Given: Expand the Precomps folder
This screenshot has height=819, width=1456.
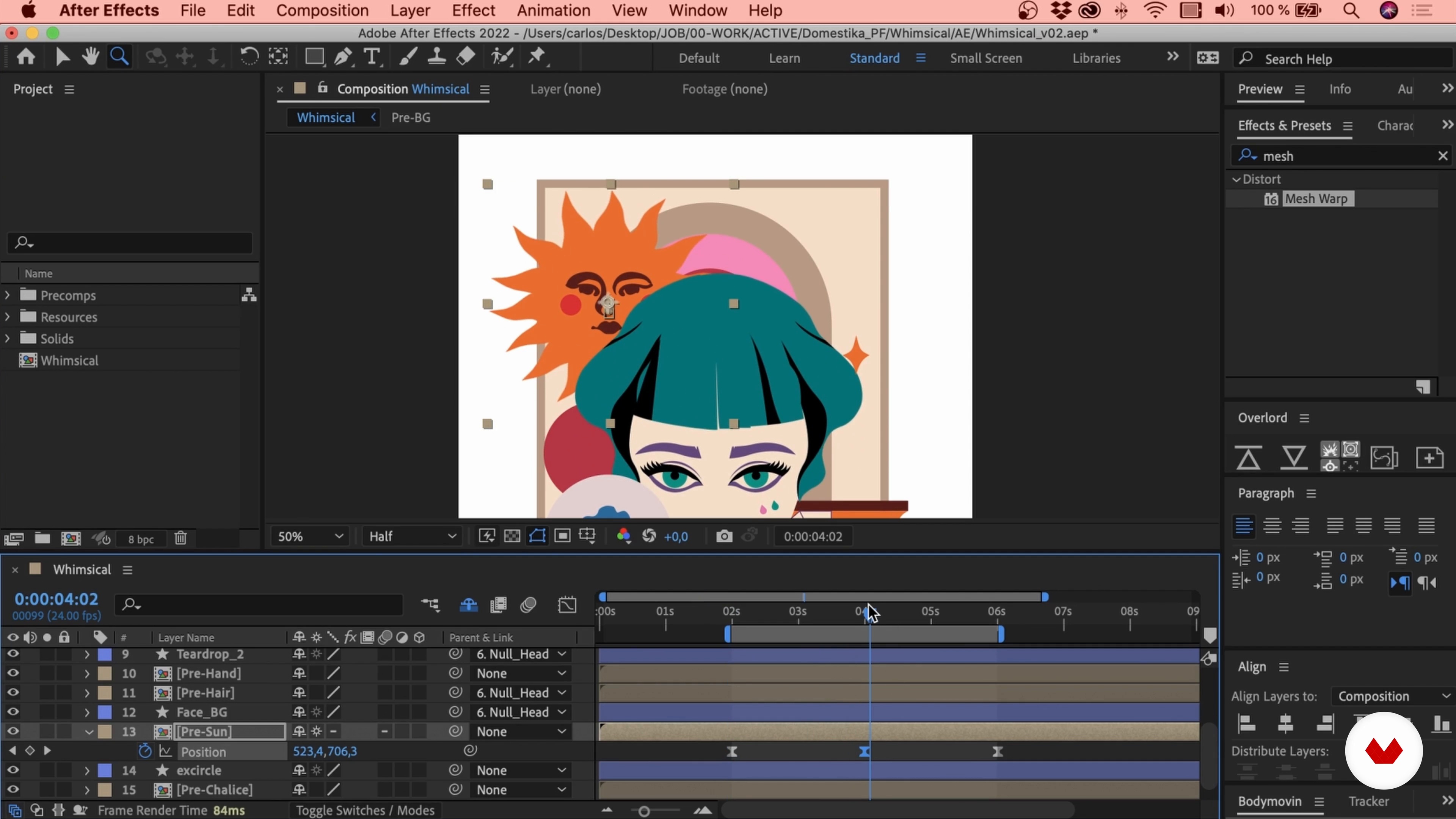Looking at the screenshot, I should click(x=7, y=295).
